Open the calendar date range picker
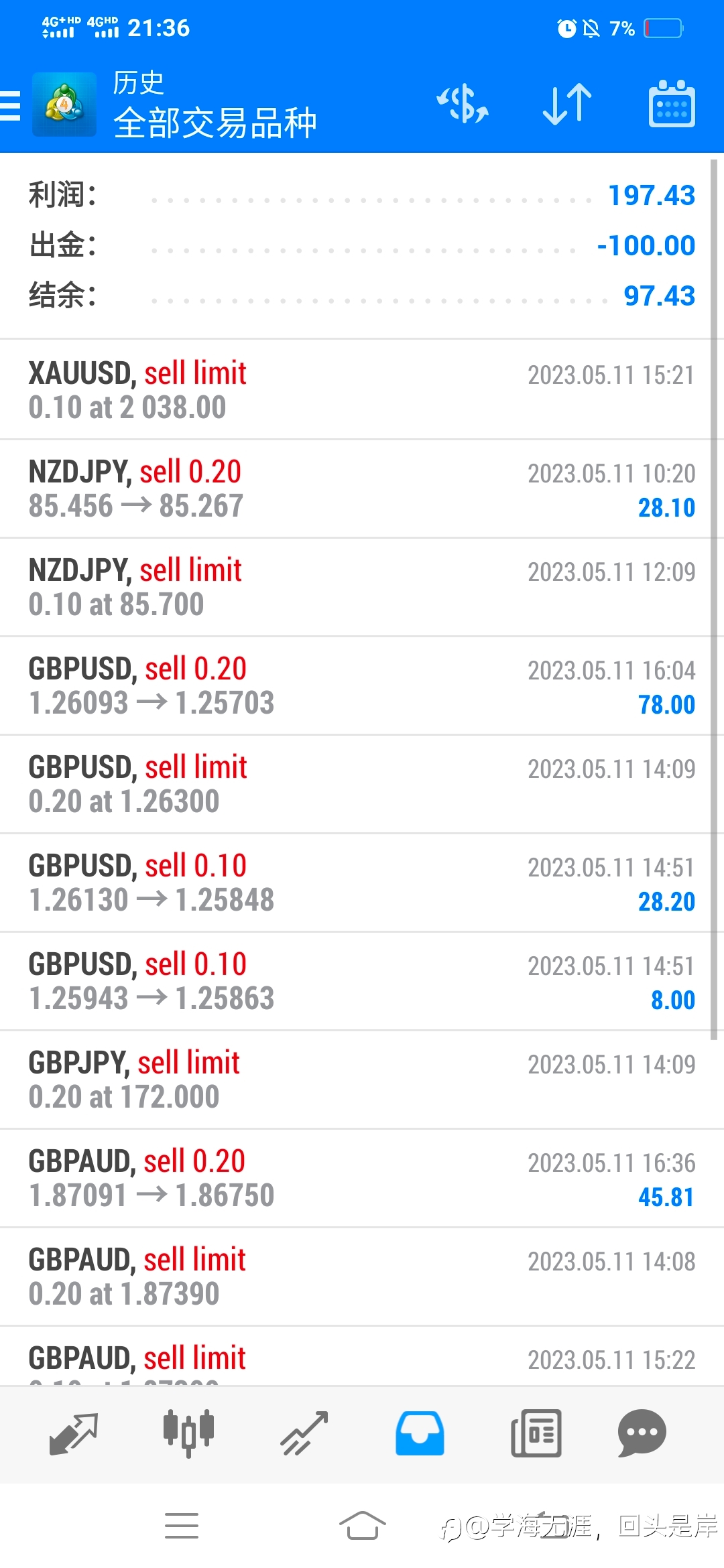This screenshot has width=724, height=1568. click(x=672, y=104)
